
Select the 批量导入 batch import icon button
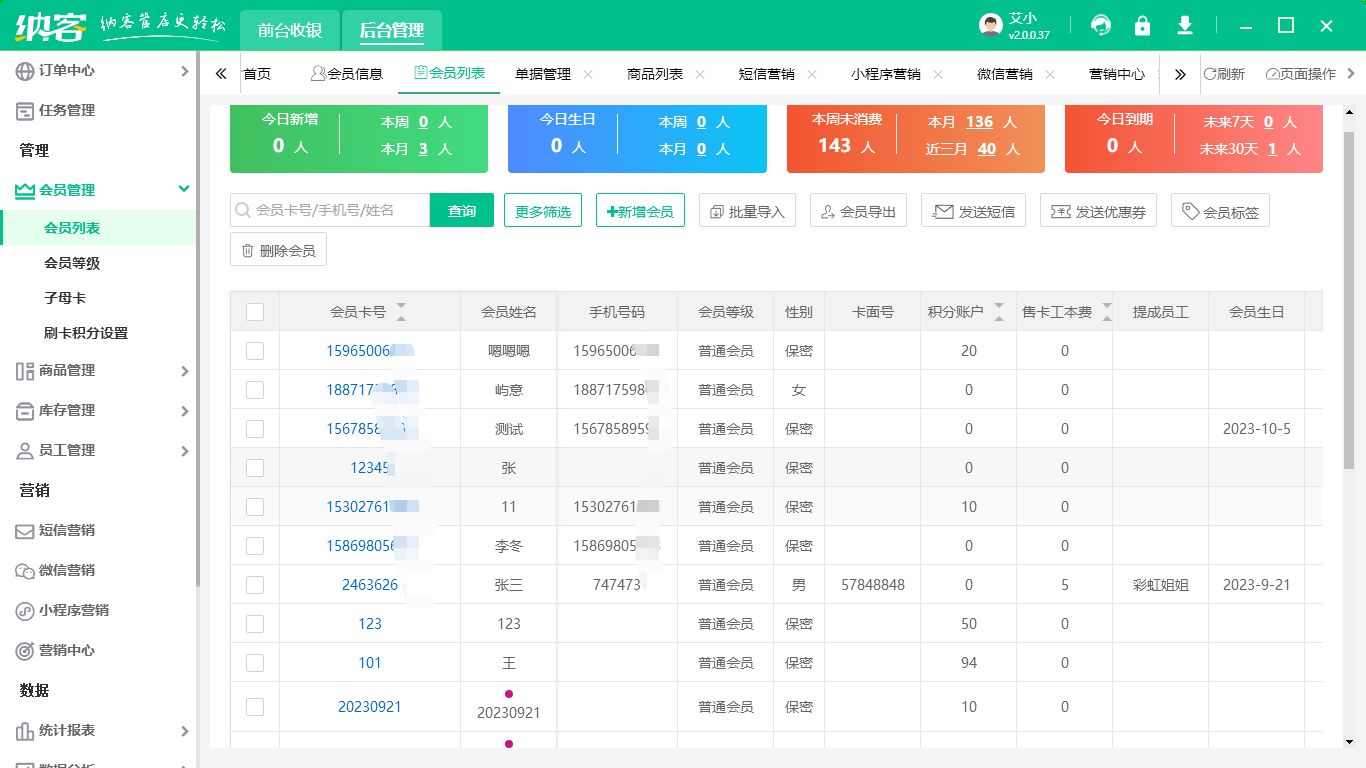(x=747, y=210)
